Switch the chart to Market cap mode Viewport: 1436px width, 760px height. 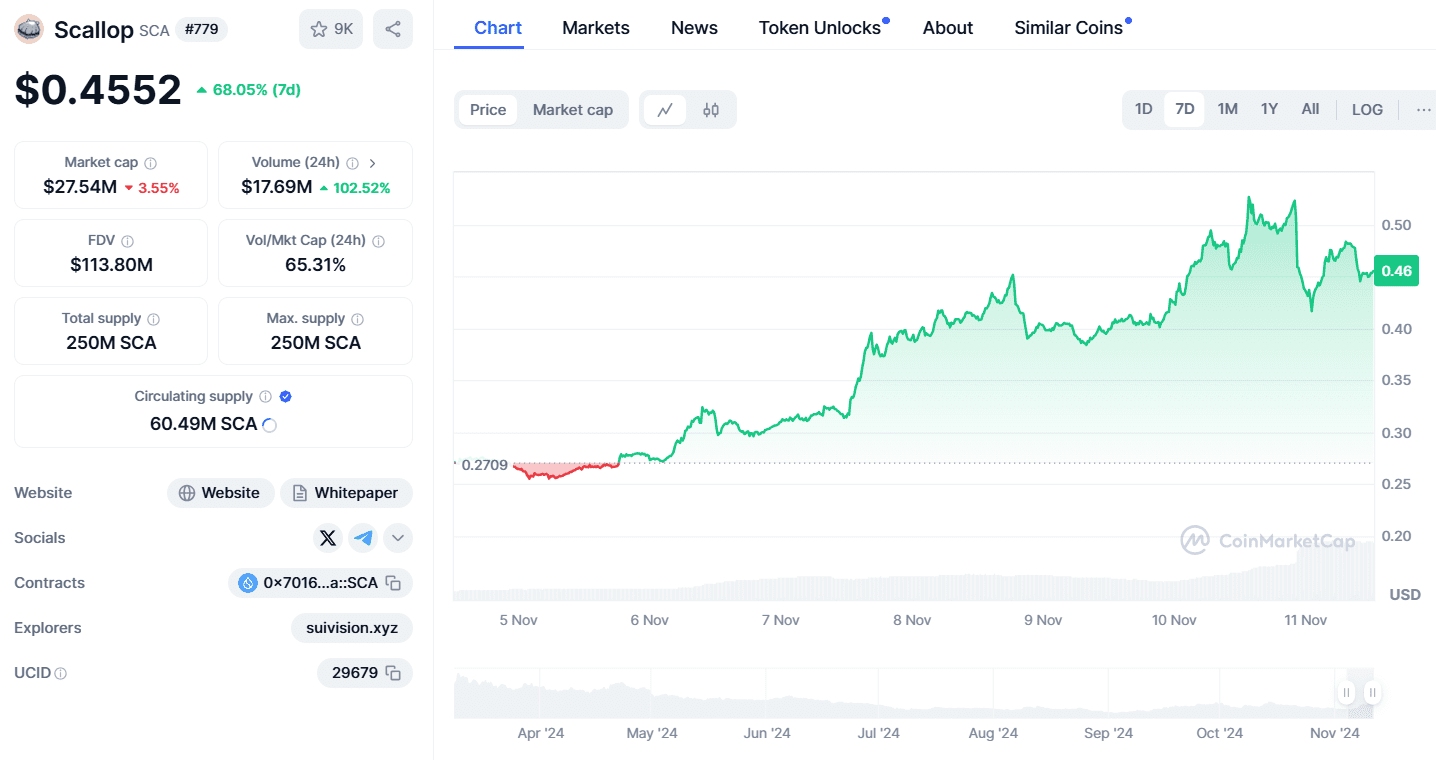point(573,109)
